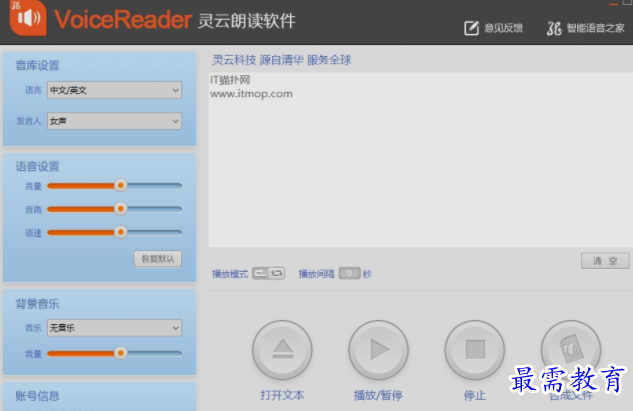Click the 播放/暂停 play button
Screen dimensions: 633x411
click(378, 350)
